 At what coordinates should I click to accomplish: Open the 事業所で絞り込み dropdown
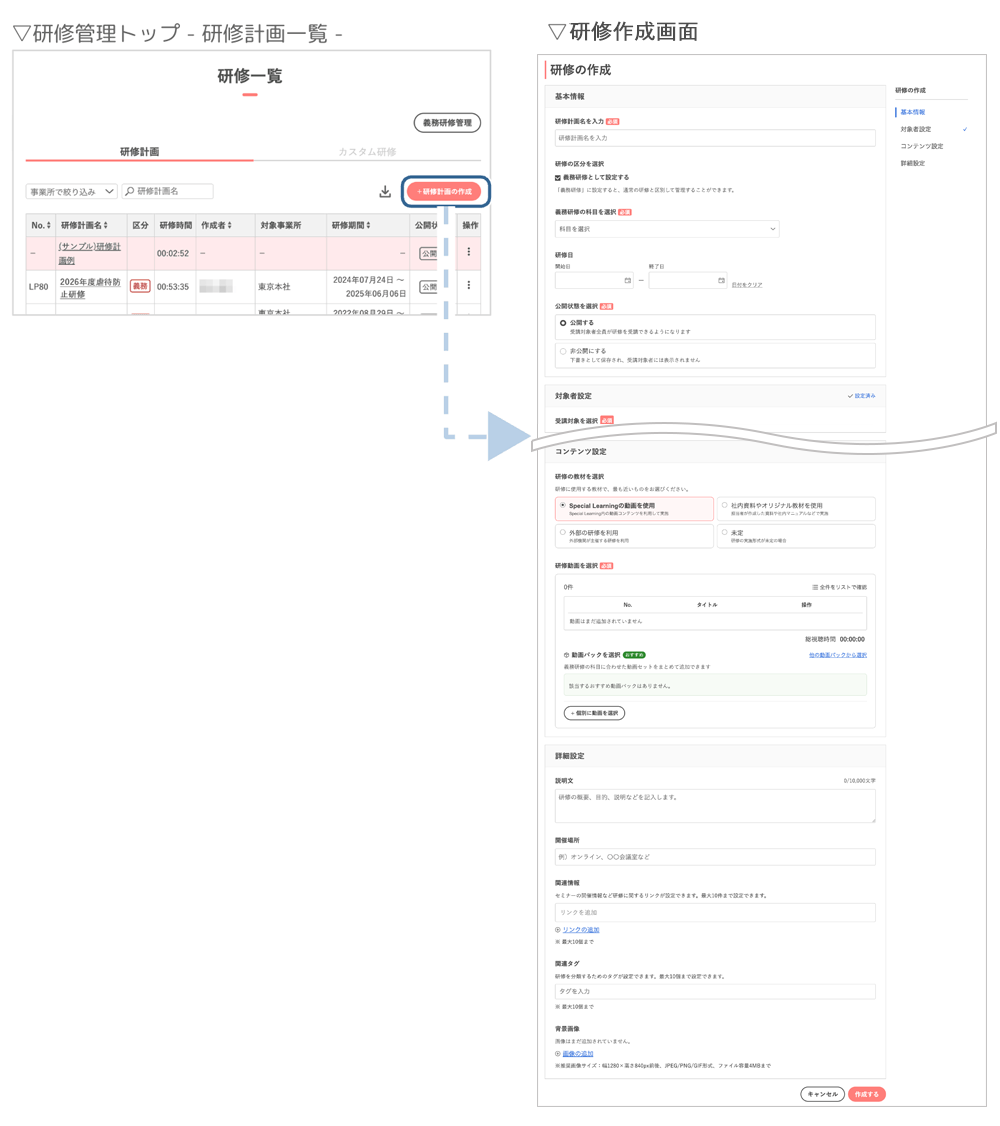coord(71,192)
